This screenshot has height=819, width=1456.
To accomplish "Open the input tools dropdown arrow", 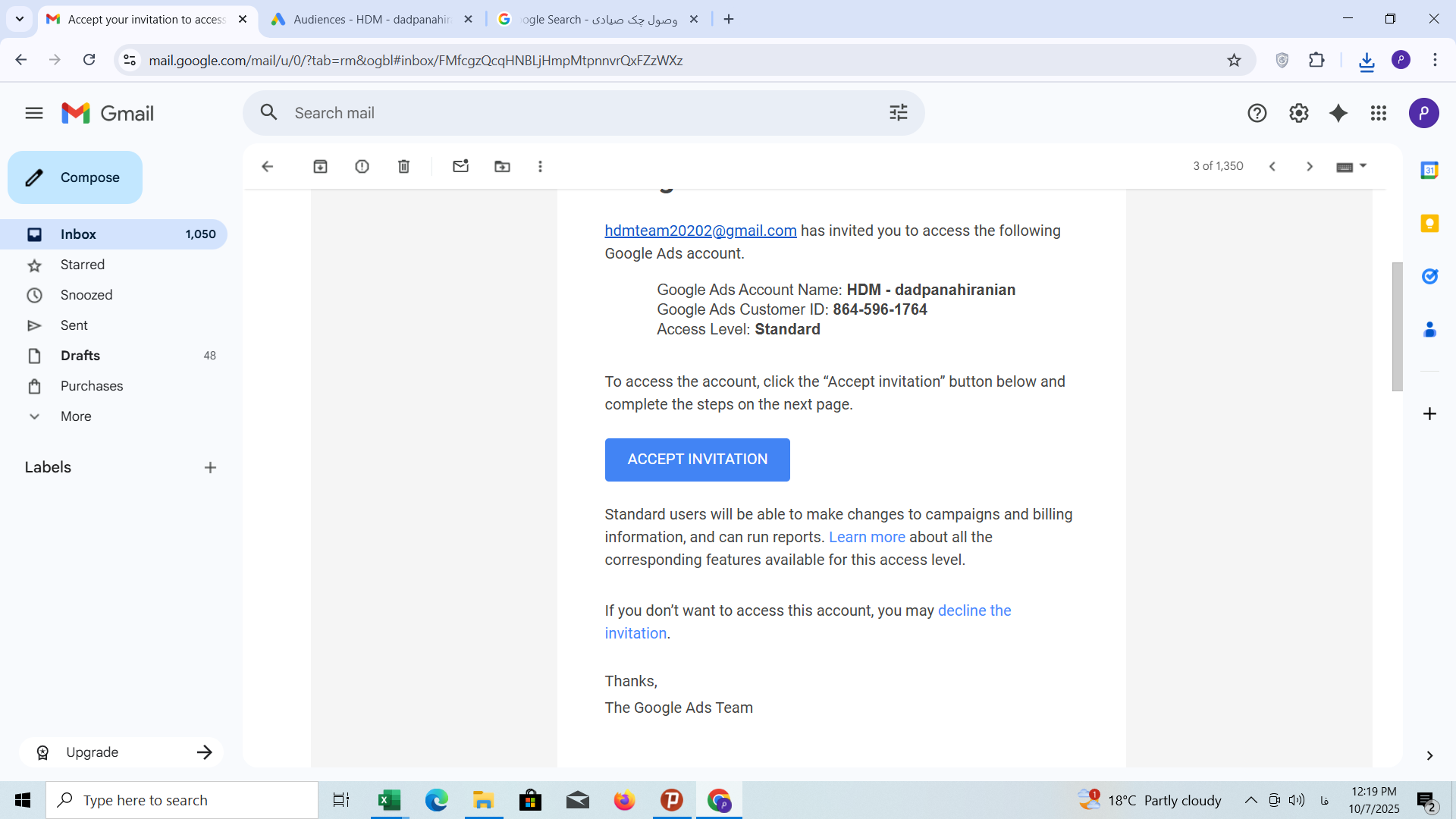I will (1363, 165).
